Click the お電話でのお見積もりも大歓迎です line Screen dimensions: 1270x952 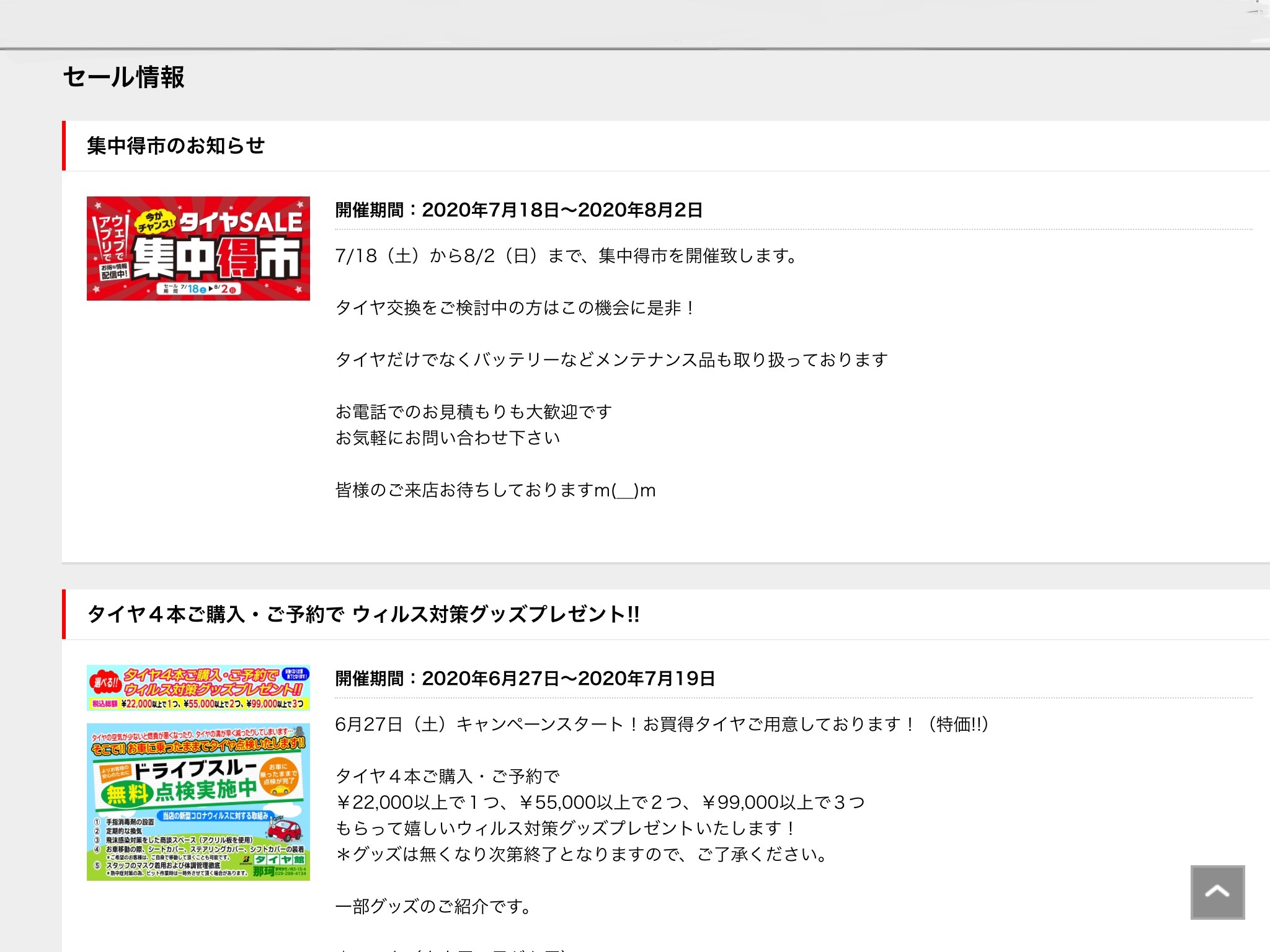[473, 412]
